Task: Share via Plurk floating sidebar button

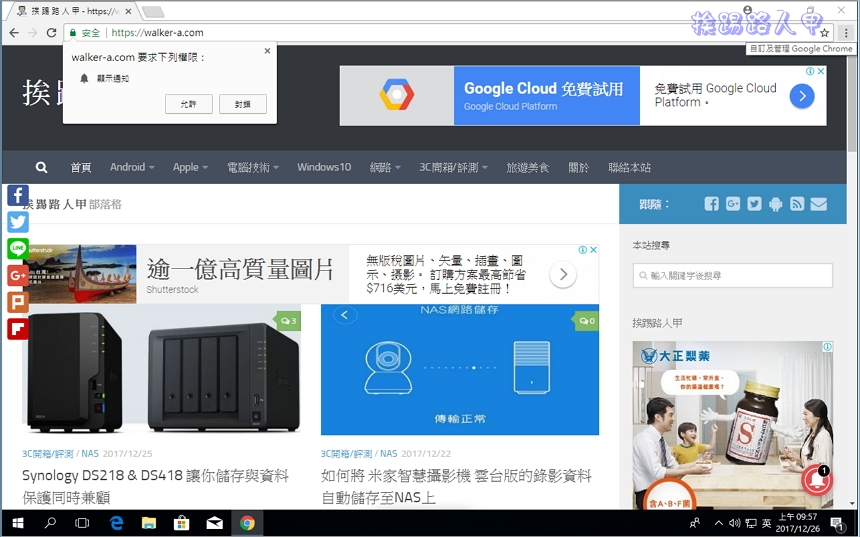Action: coord(18,302)
